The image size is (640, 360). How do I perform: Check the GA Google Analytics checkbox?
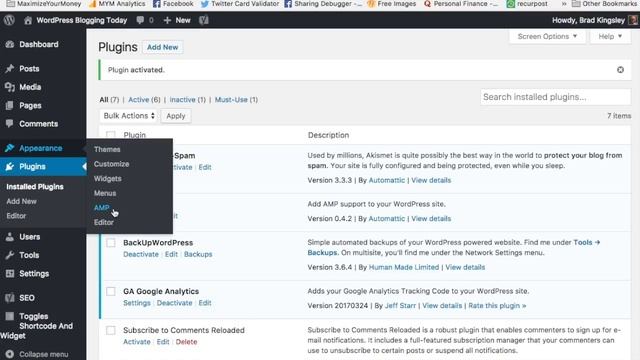[x=111, y=291]
